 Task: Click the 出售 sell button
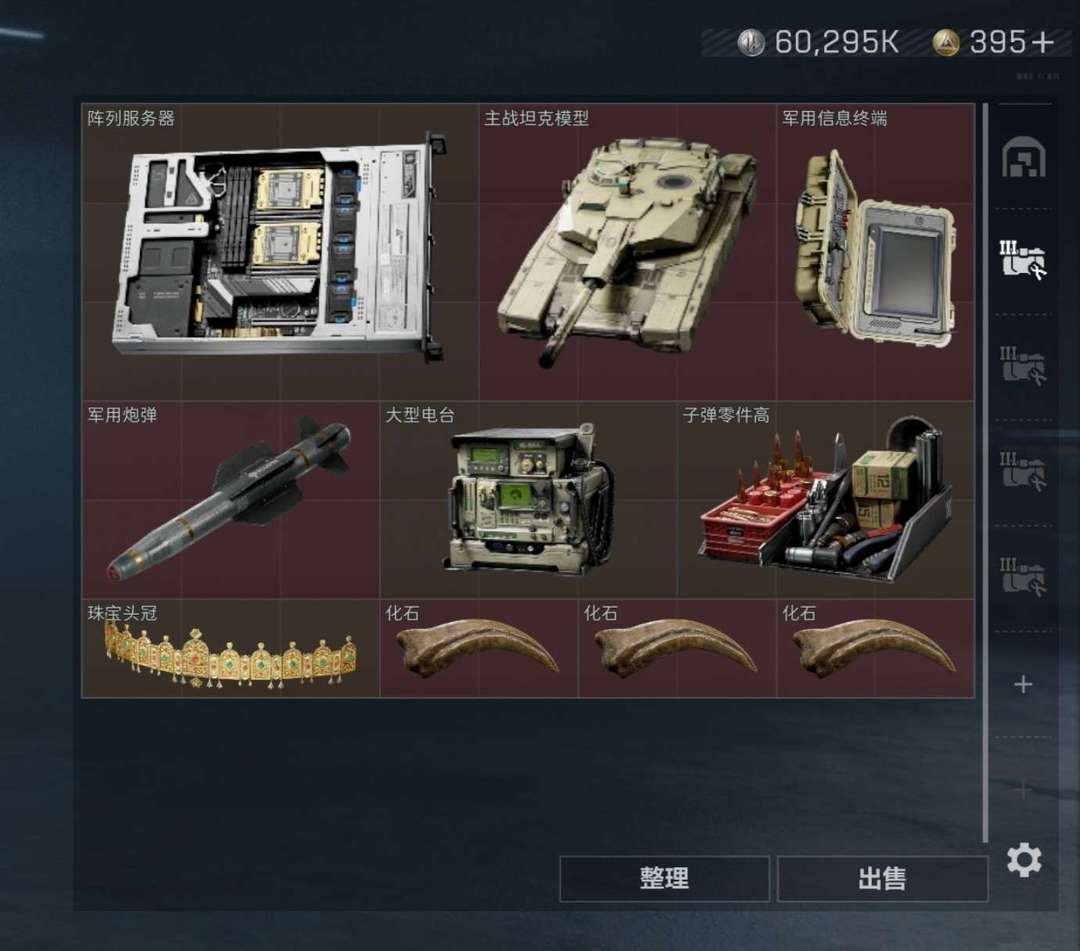882,879
